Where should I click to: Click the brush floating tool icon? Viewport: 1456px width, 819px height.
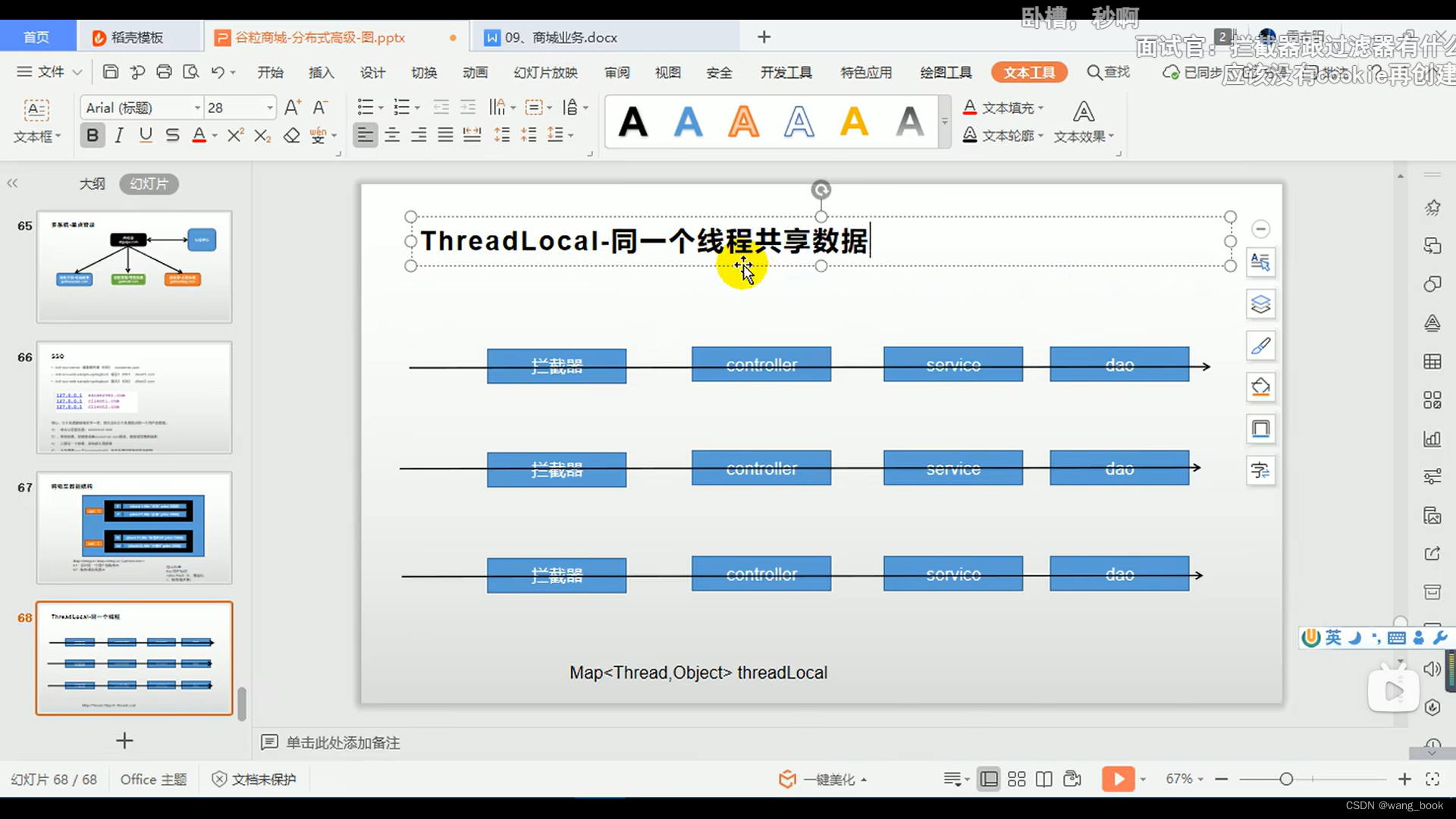click(x=1260, y=346)
